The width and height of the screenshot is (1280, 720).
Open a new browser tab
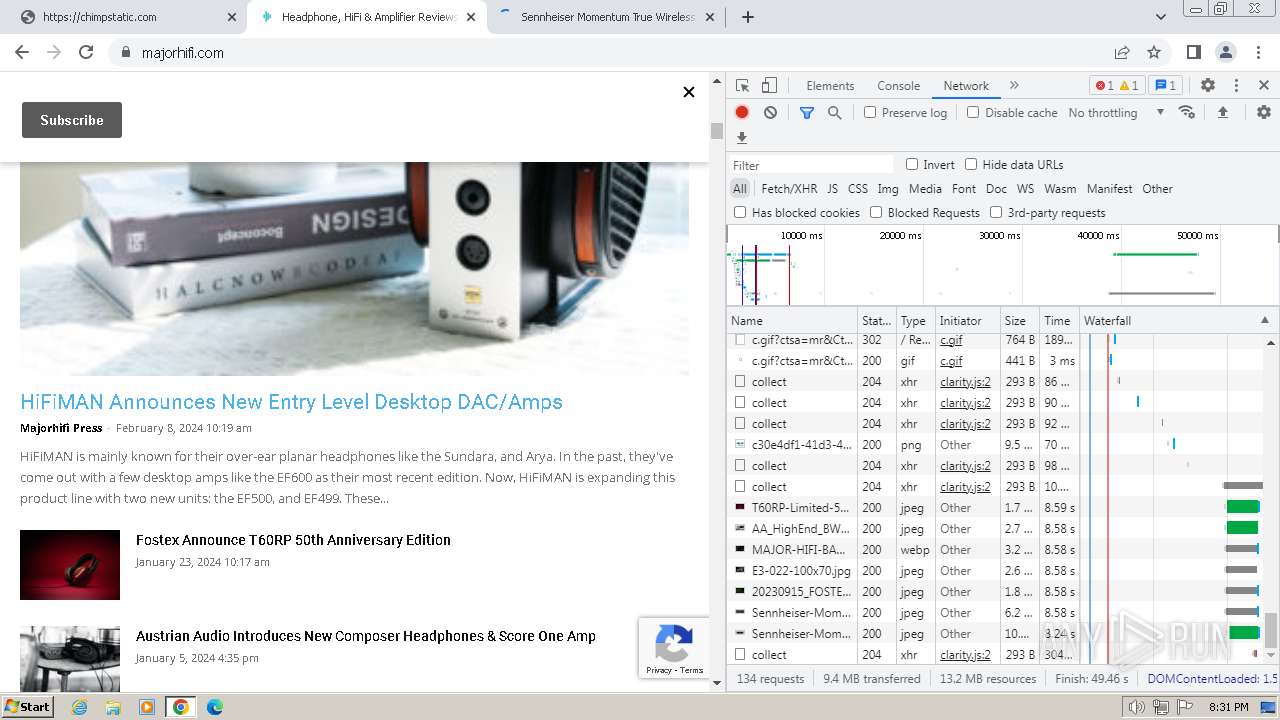point(748,17)
